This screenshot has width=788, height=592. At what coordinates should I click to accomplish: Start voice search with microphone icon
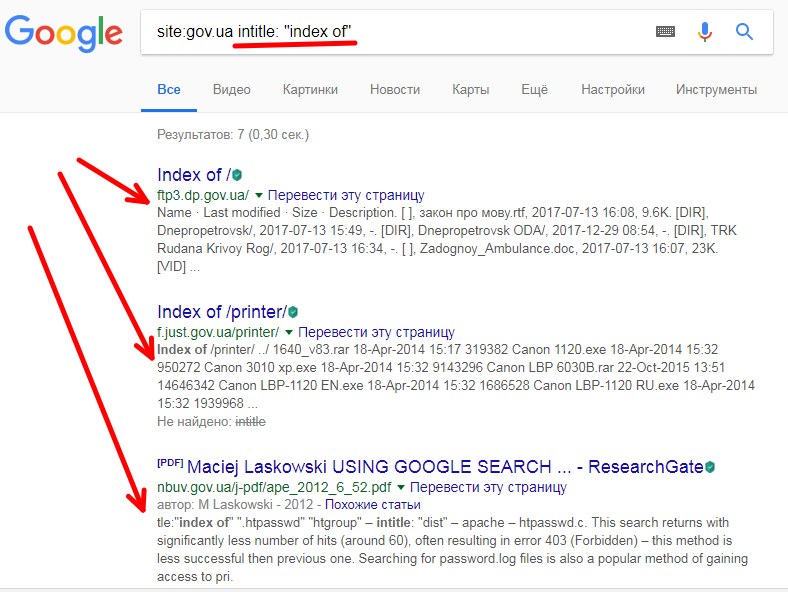point(705,32)
